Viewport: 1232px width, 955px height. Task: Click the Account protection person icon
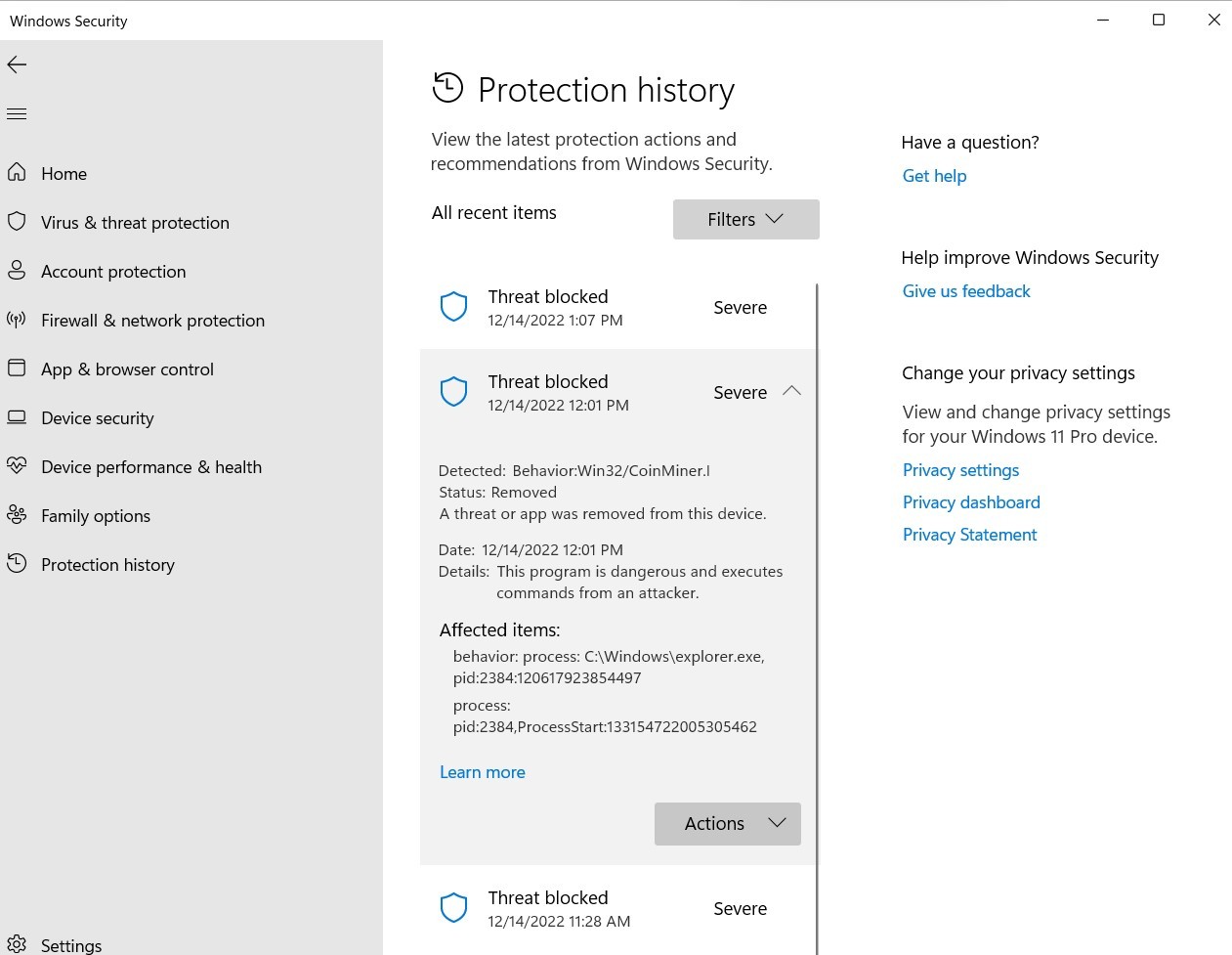click(x=17, y=271)
